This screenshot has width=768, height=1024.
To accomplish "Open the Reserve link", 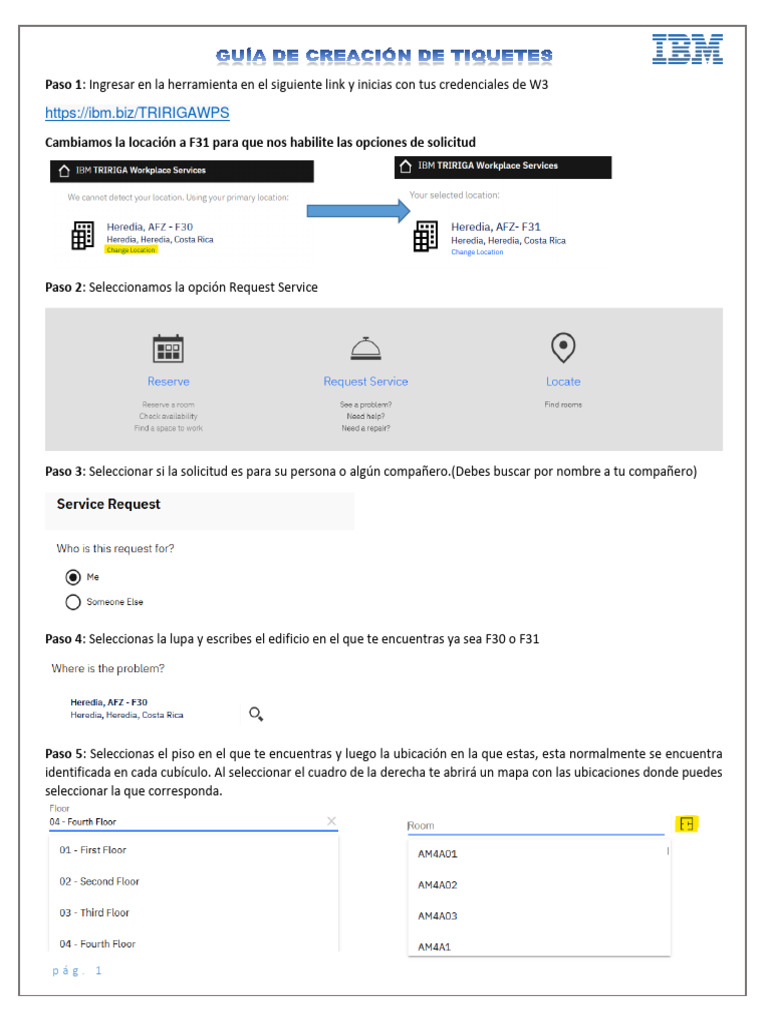I will (168, 381).
